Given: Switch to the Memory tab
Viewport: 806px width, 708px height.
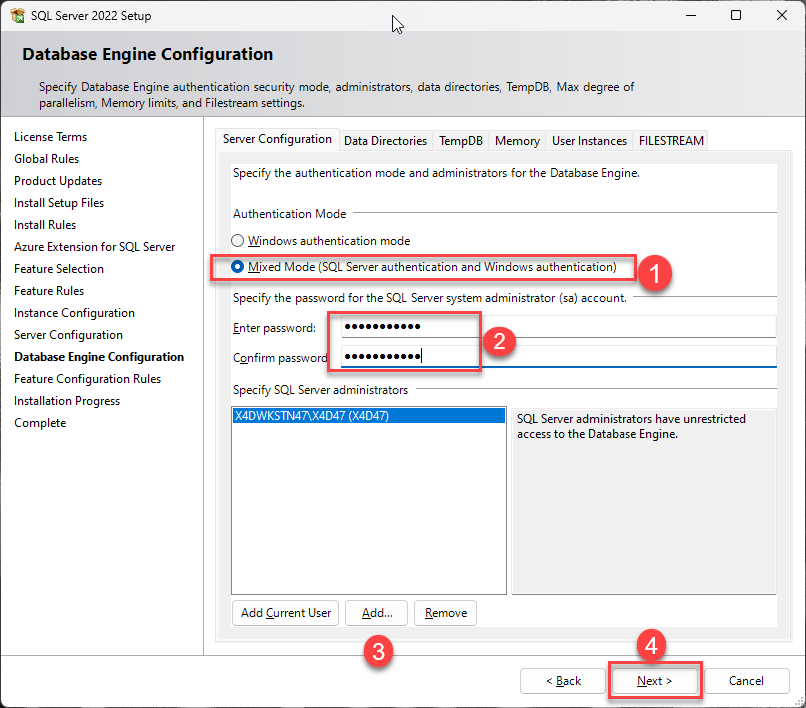Looking at the screenshot, I should (517, 141).
